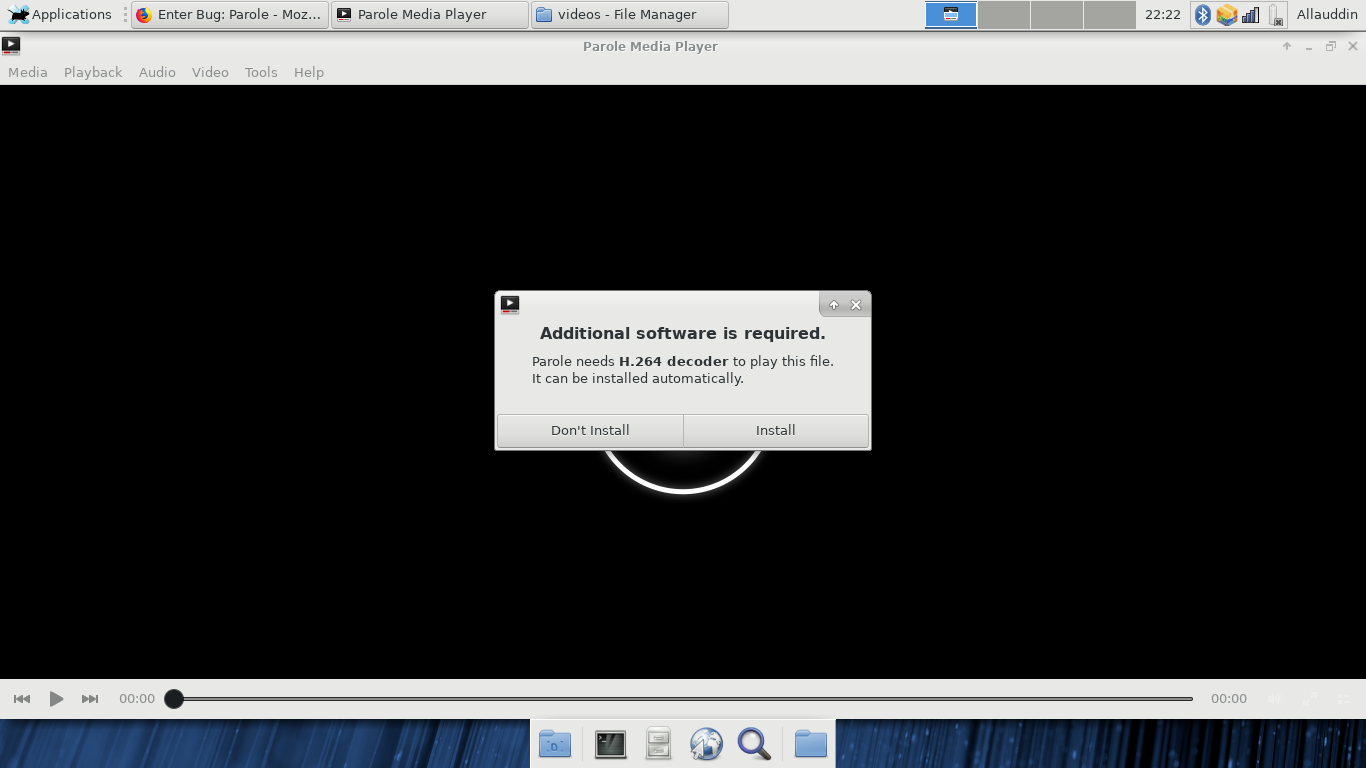Screen dimensions: 1366x768
Task: Open the file cabinet dock icon
Action: coord(658,744)
